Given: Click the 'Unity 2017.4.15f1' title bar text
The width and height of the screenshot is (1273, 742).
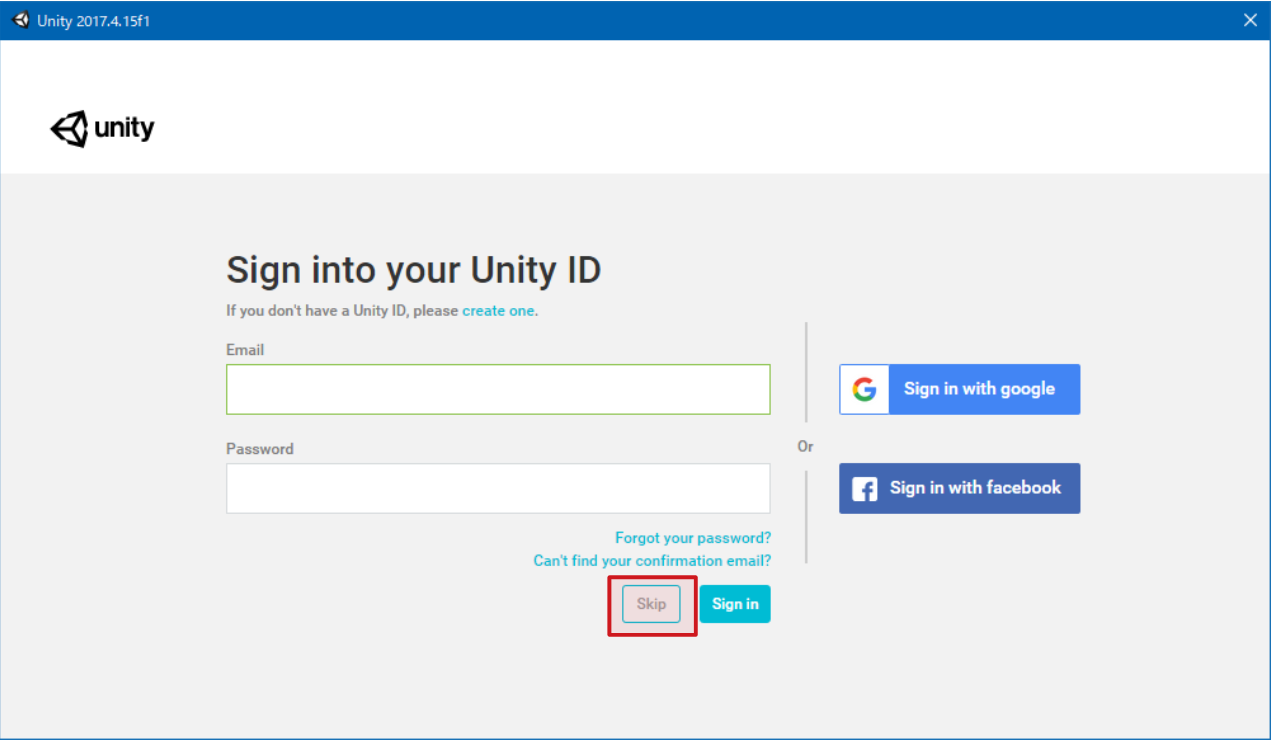Looking at the screenshot, I should click(x=94, y=21).
